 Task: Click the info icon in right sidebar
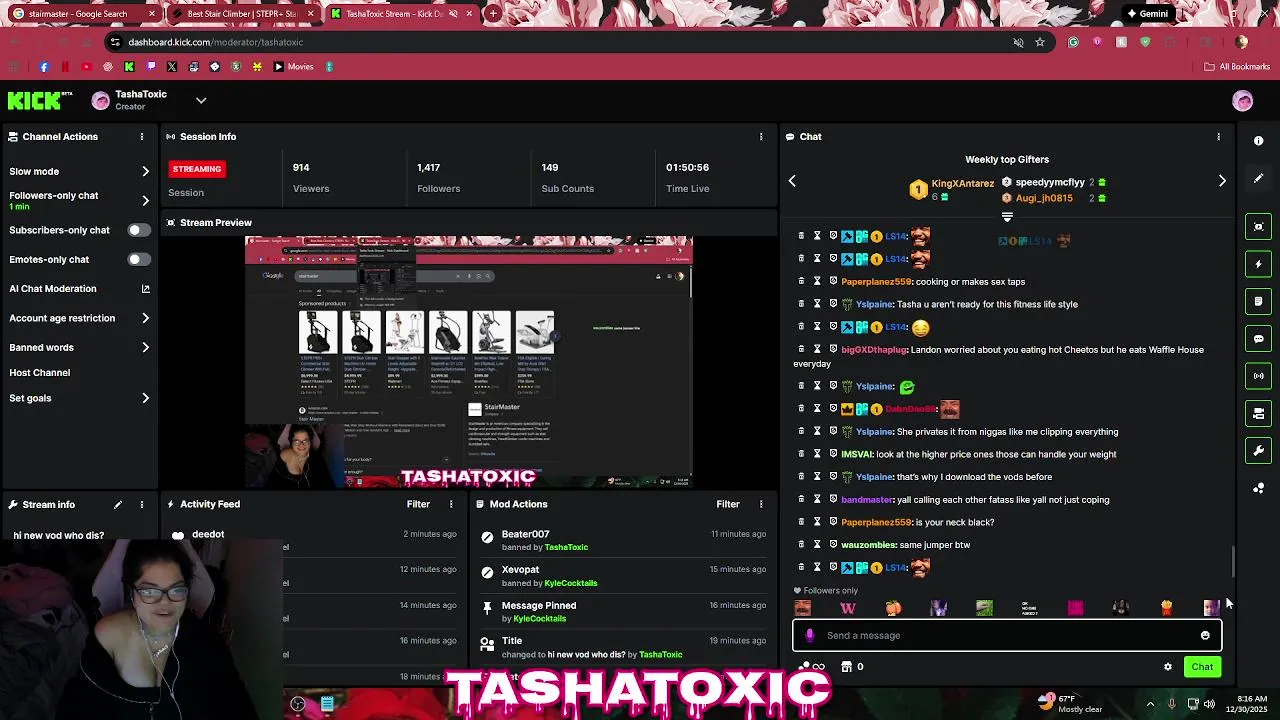pos(1259,140)
